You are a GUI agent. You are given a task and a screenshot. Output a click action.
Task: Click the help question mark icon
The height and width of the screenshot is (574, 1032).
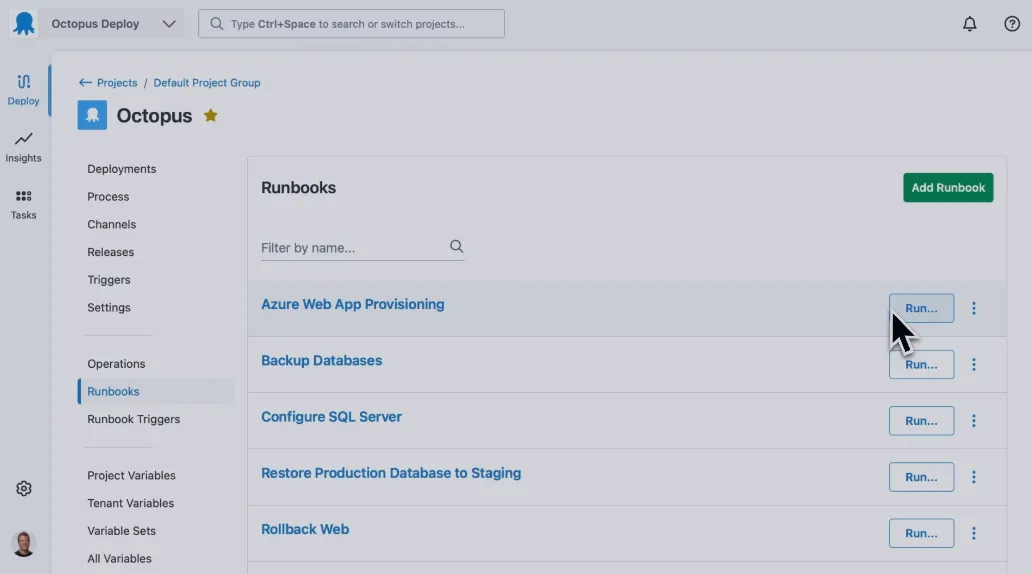coord(1012,24)
